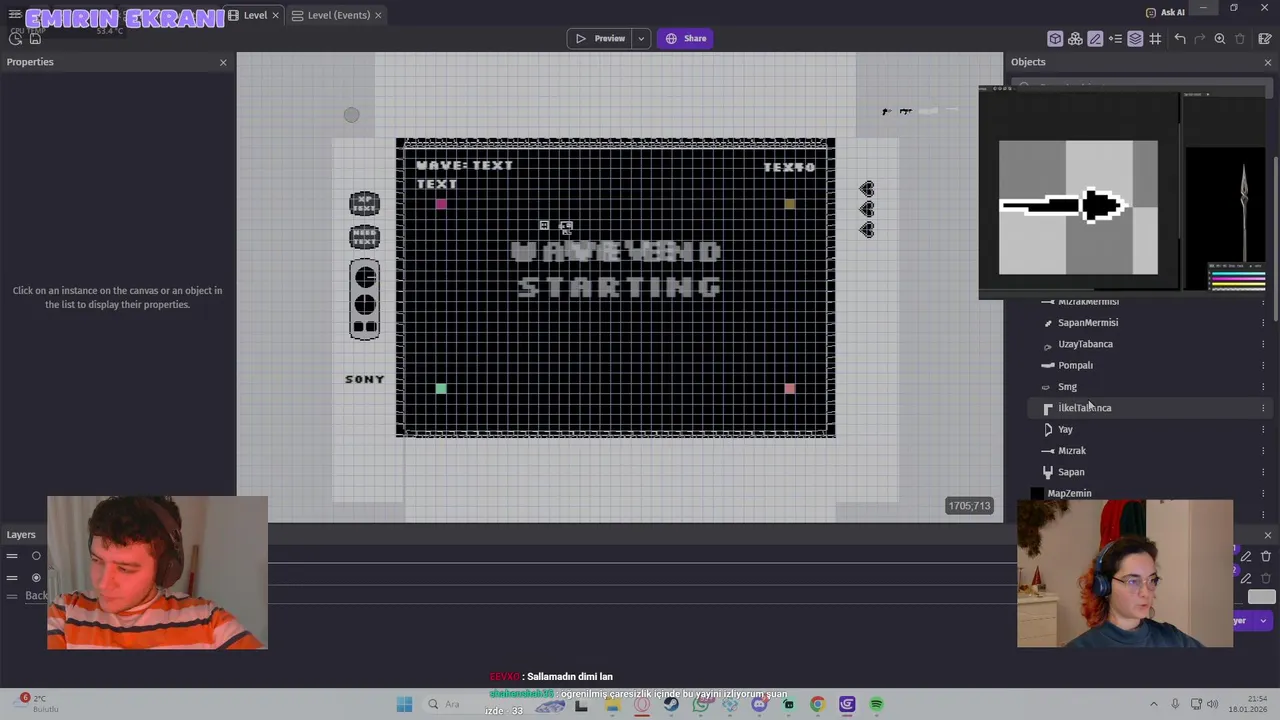Open Spotify from the taskbar

click(x=876, y=704)
